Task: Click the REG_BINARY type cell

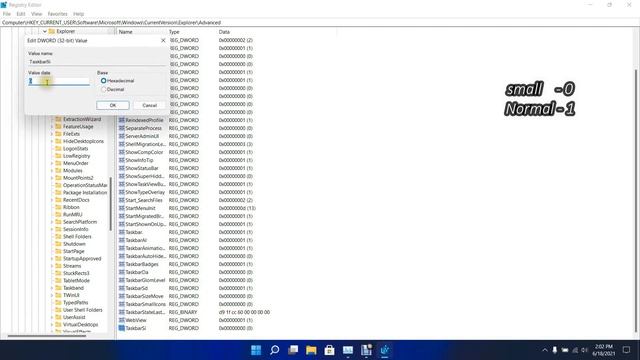Action: [x=183, y=312]
